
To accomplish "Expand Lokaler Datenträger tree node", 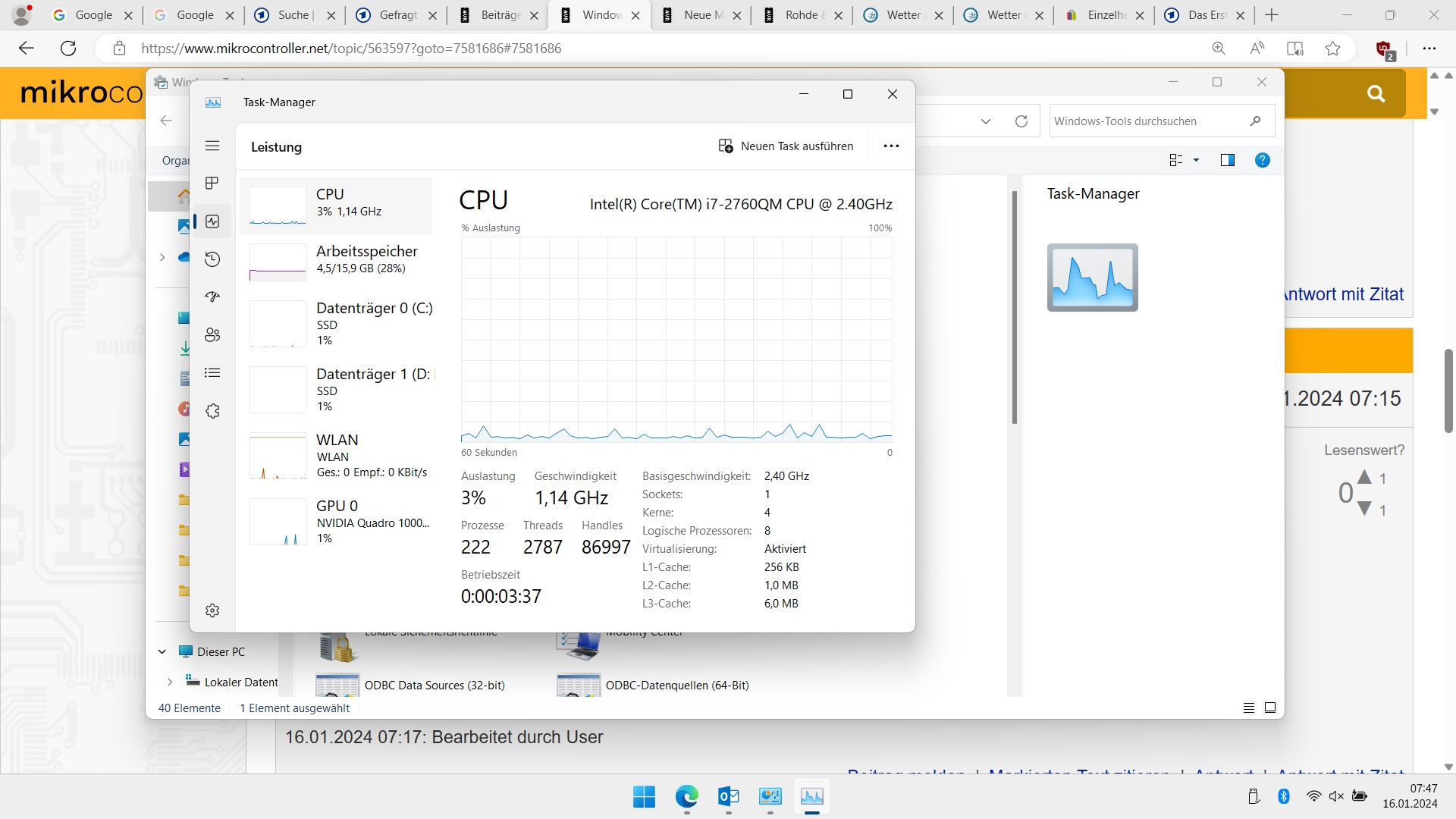I will tap(170, 682).
